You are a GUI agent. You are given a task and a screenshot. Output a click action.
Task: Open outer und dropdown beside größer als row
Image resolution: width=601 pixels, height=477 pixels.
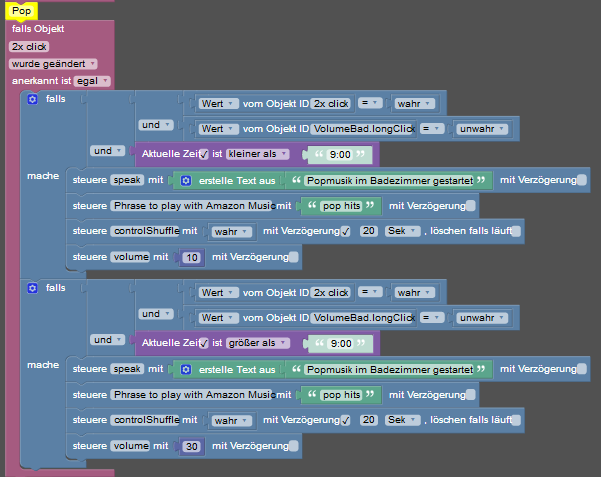pos(107,340)
